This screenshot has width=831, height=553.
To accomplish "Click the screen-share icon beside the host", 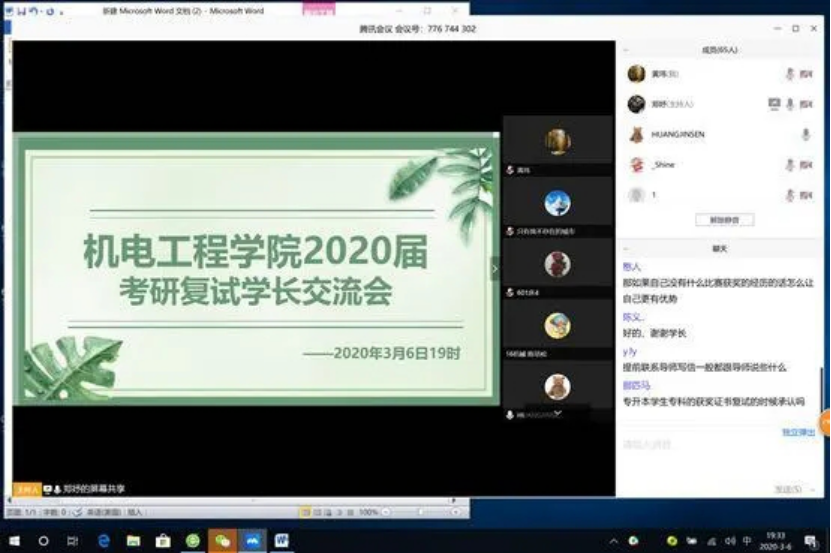I will [773, 104].
